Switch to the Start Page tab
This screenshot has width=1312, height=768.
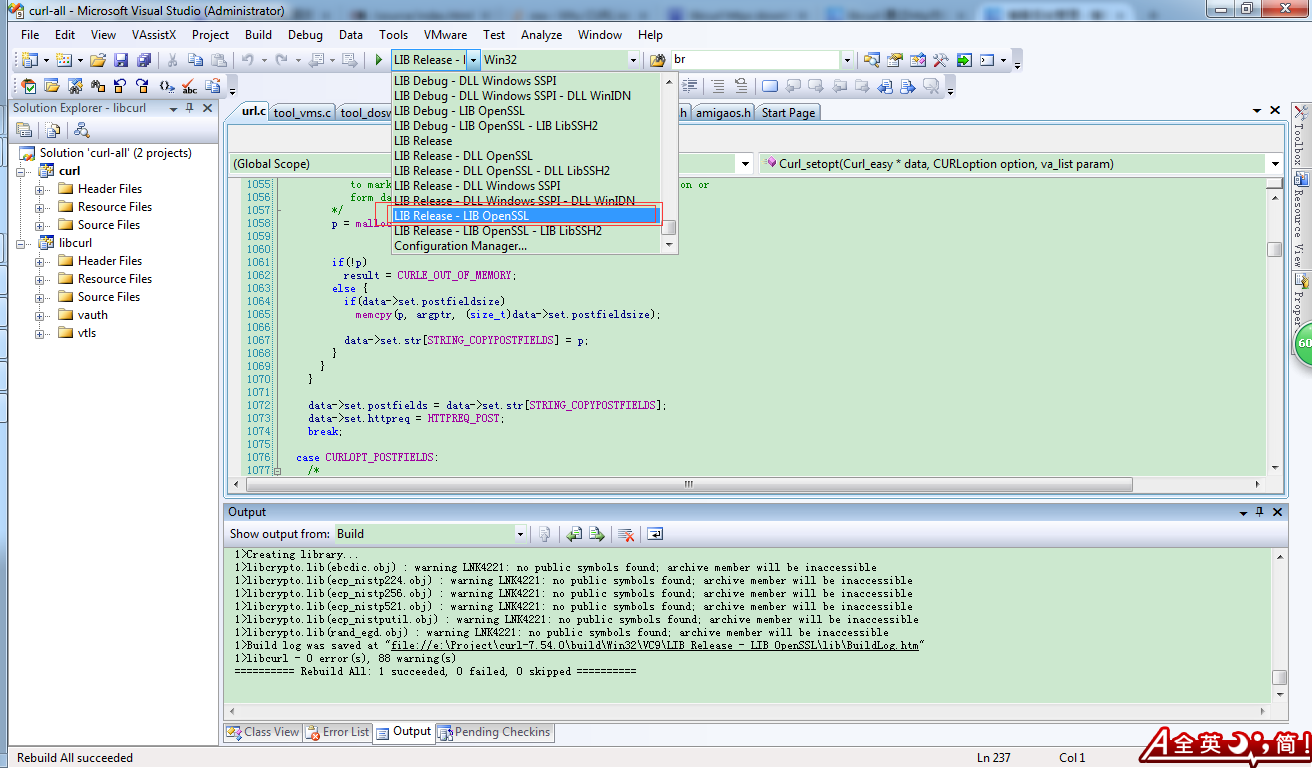coord(788,113)
